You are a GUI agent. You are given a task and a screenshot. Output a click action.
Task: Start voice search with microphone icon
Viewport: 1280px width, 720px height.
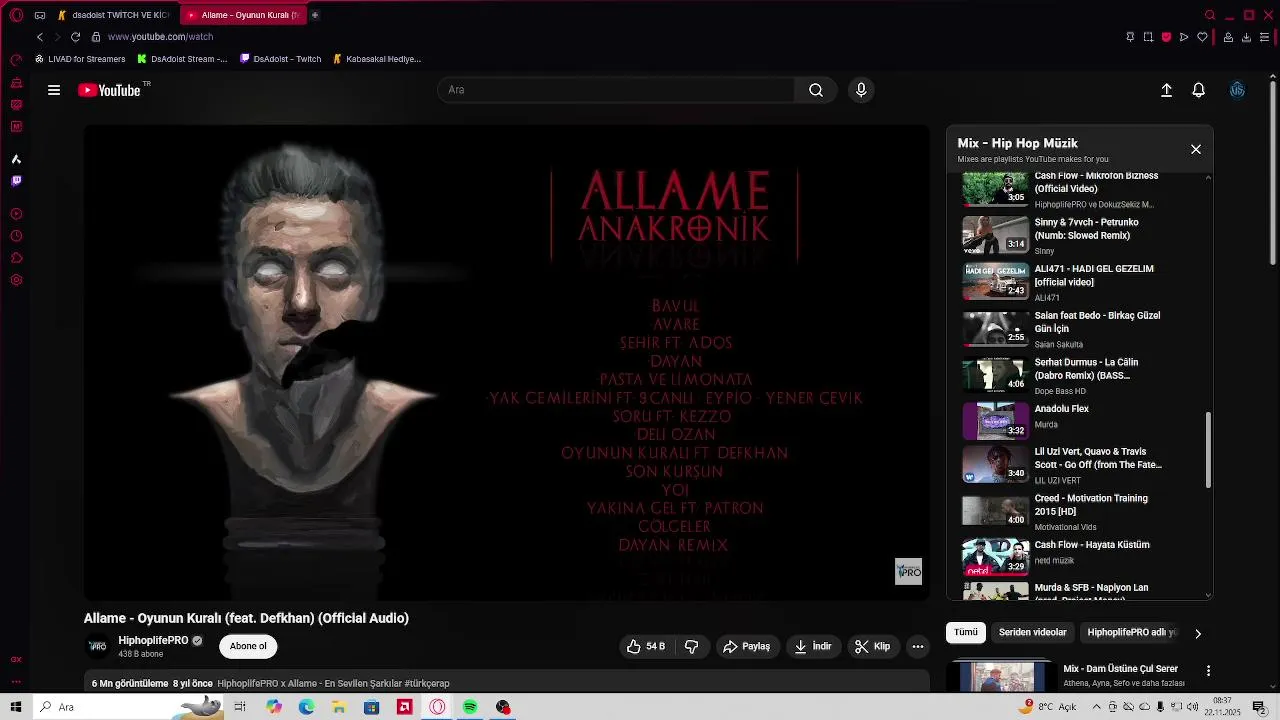pyautogui.click(x=861, y=90)
